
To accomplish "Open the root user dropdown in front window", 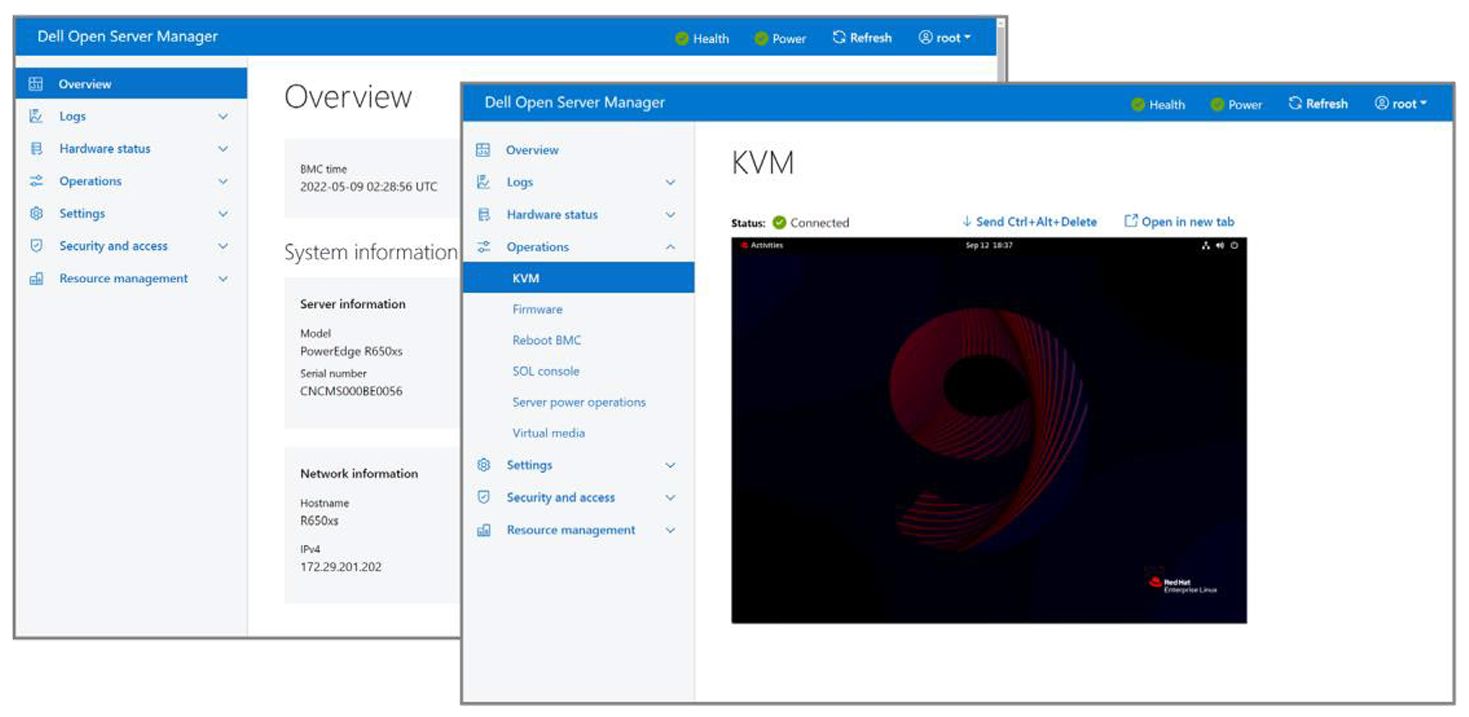I will coord(1400,104).
